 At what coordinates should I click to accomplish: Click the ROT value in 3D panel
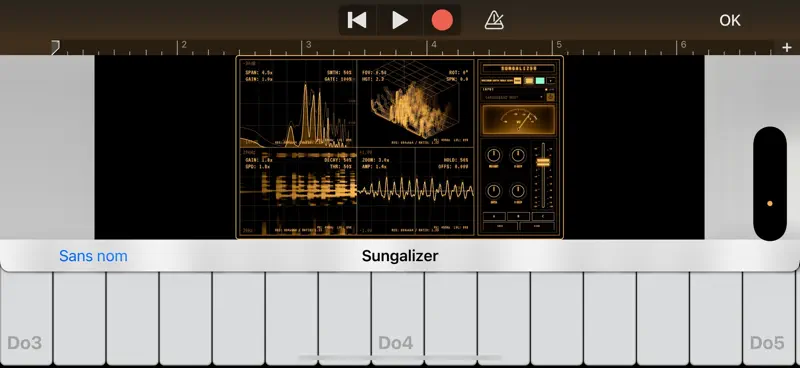(459, 72)
